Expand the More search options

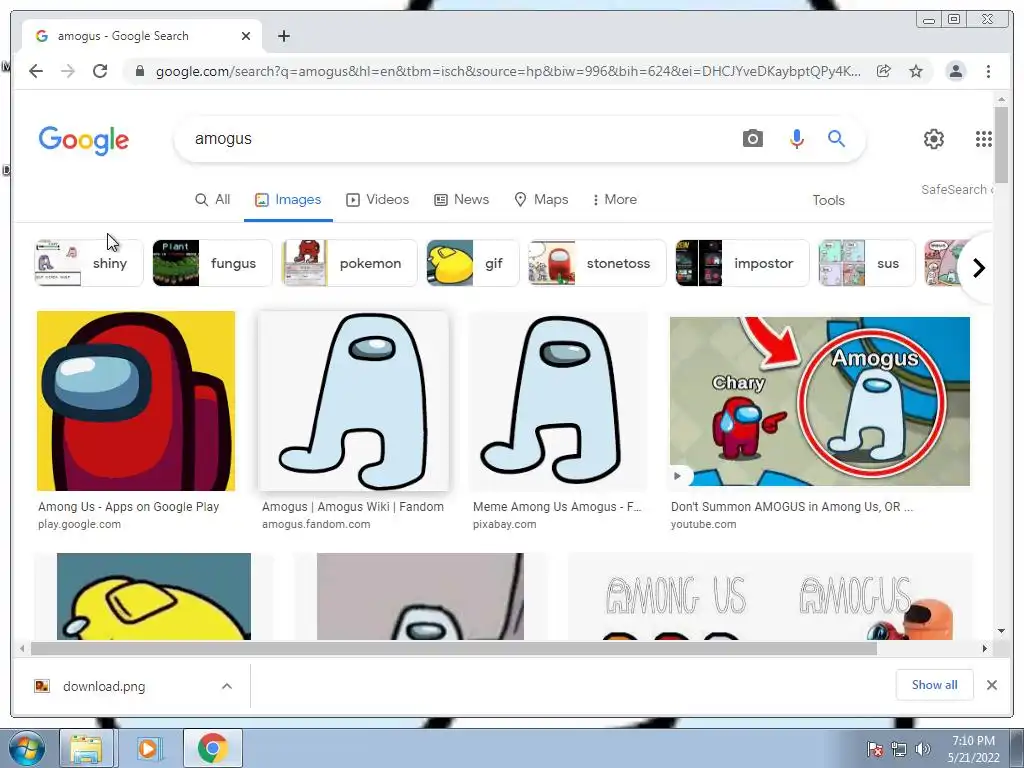coord(615,199)
